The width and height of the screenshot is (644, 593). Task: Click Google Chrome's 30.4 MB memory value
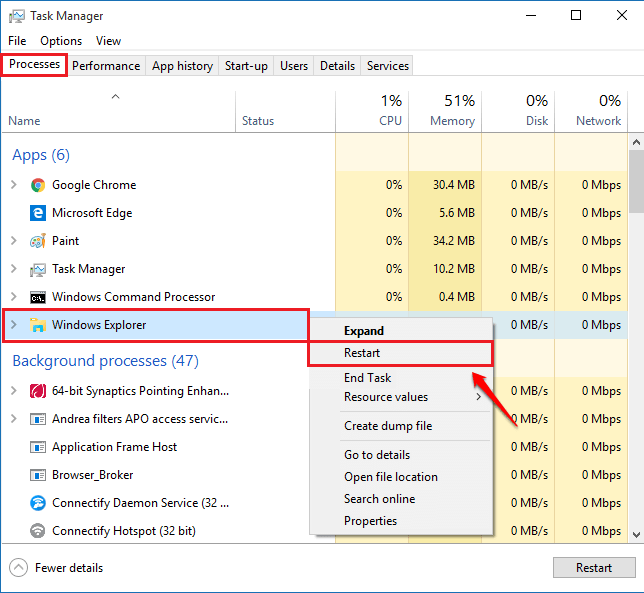coord(454,185)
